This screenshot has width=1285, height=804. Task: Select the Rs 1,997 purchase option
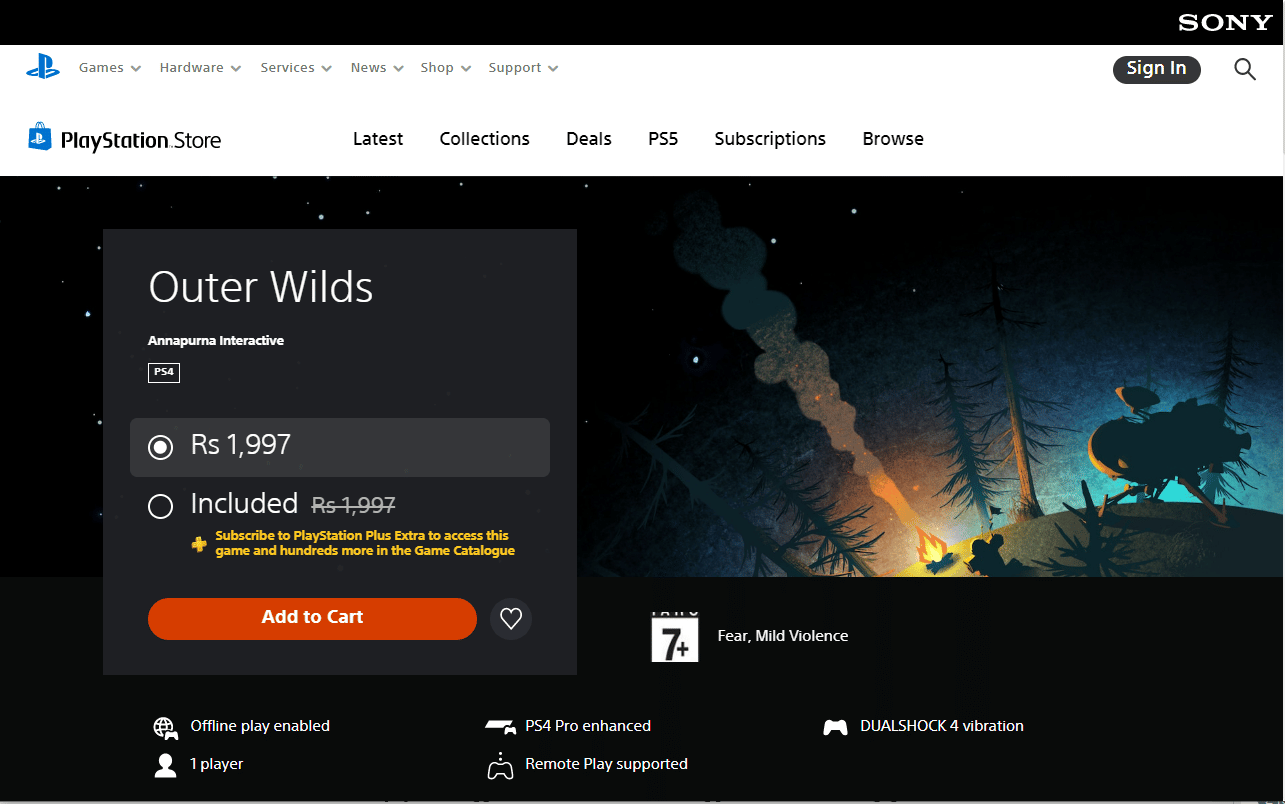pos(160,447)
